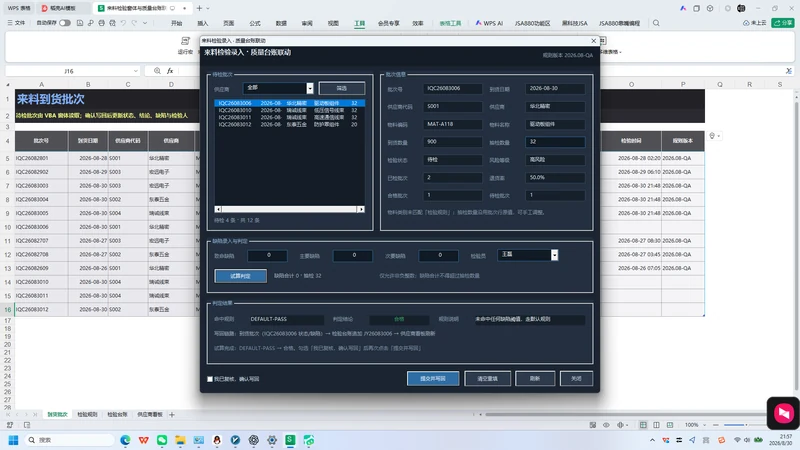800x450 pixels.
Task: Open the WPS AI ribbon tab
Action: 489,23
